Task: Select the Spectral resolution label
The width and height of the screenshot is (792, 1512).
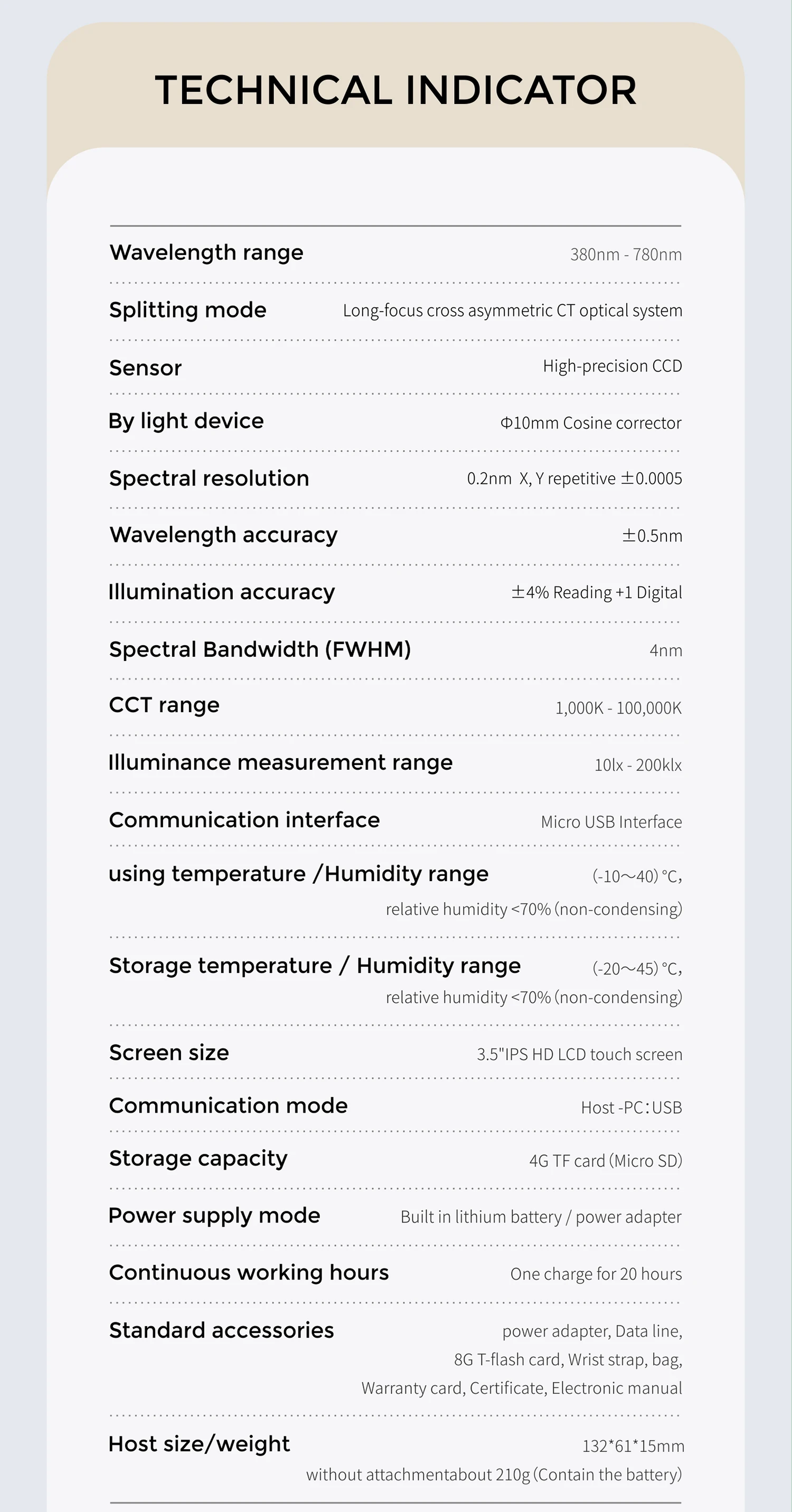Action: coord(209,479)
